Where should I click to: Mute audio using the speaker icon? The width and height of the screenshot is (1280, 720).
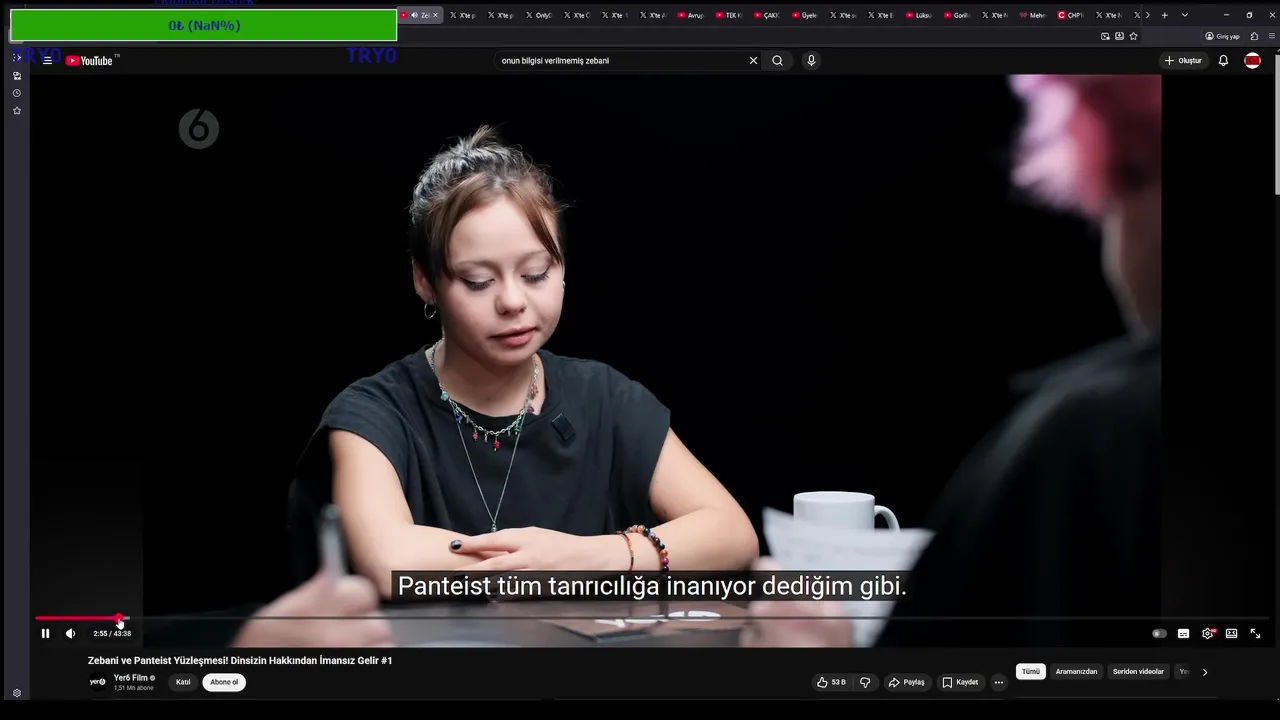[x=70, y=633]
